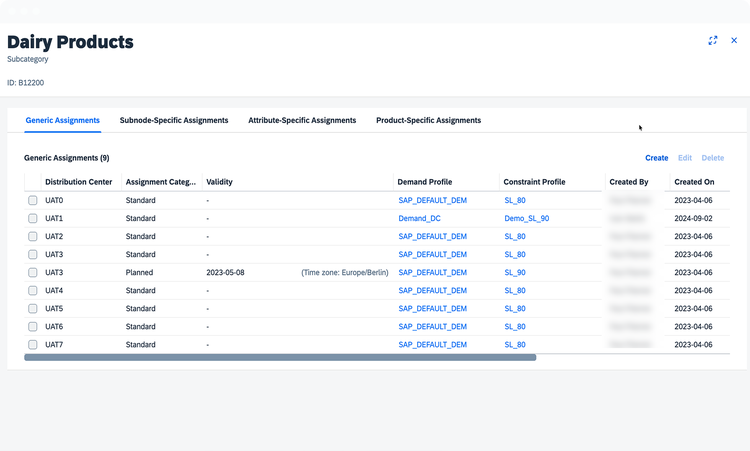The image size is (750, 451).
Task: Open SL_80 link in UAT4 row
Action: [515, 290]
